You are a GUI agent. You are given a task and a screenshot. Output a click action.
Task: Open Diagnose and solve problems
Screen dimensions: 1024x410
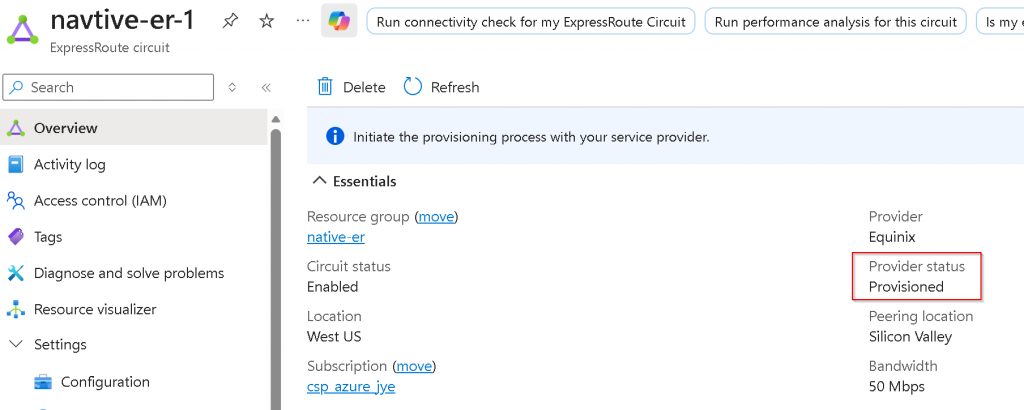click(128, 273)
